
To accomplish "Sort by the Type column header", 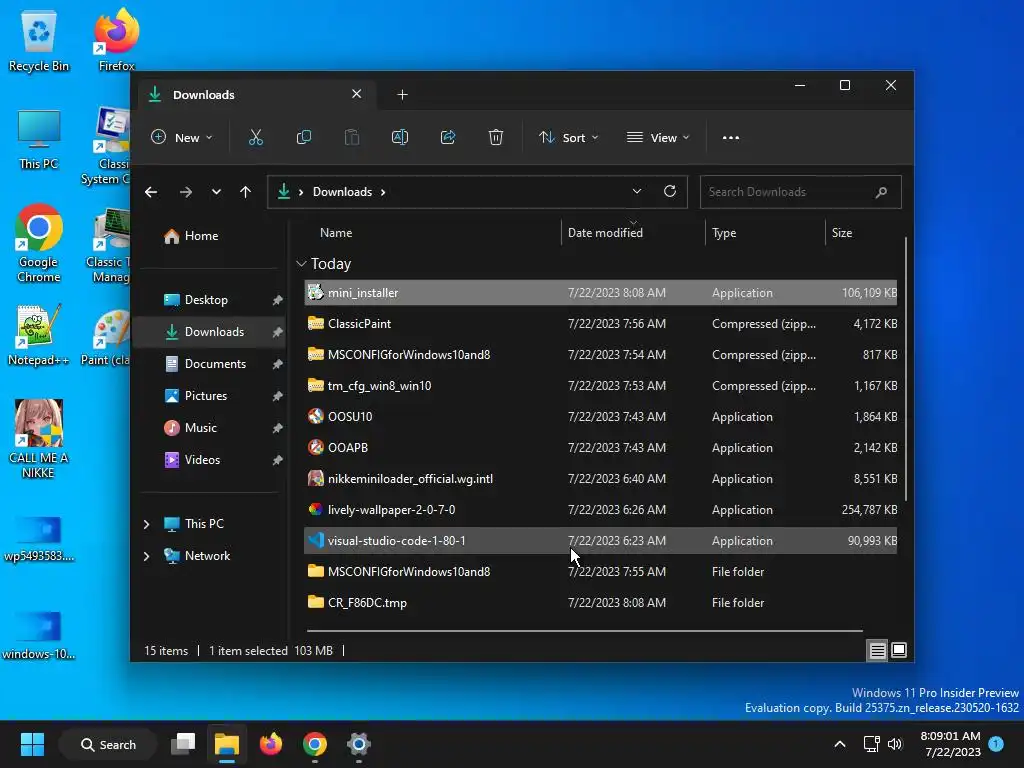I will click(724, 233).
